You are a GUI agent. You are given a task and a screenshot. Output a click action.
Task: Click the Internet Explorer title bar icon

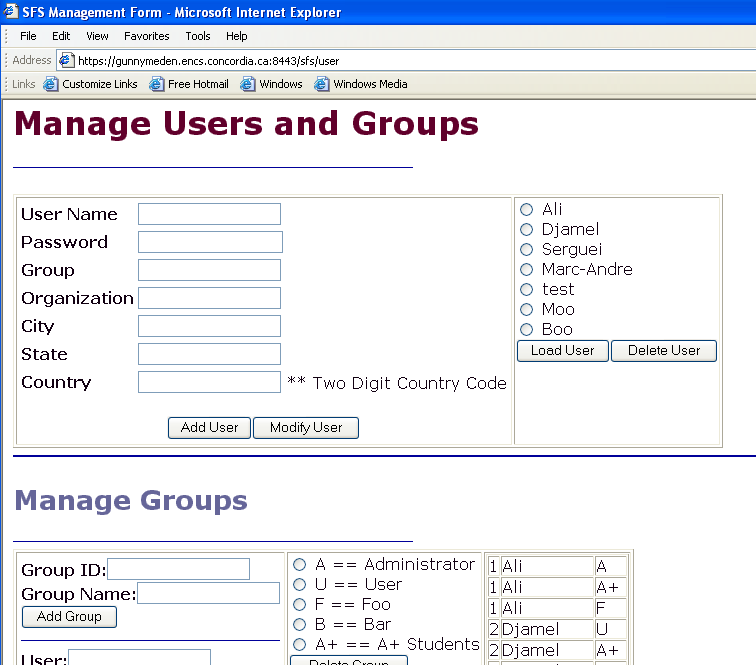coord(12,12)
